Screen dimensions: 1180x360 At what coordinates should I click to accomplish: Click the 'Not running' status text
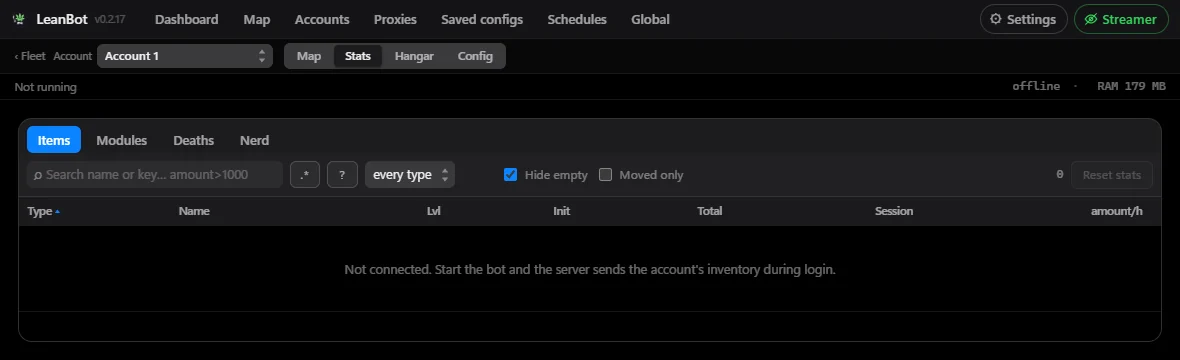[x=45, y=87]
